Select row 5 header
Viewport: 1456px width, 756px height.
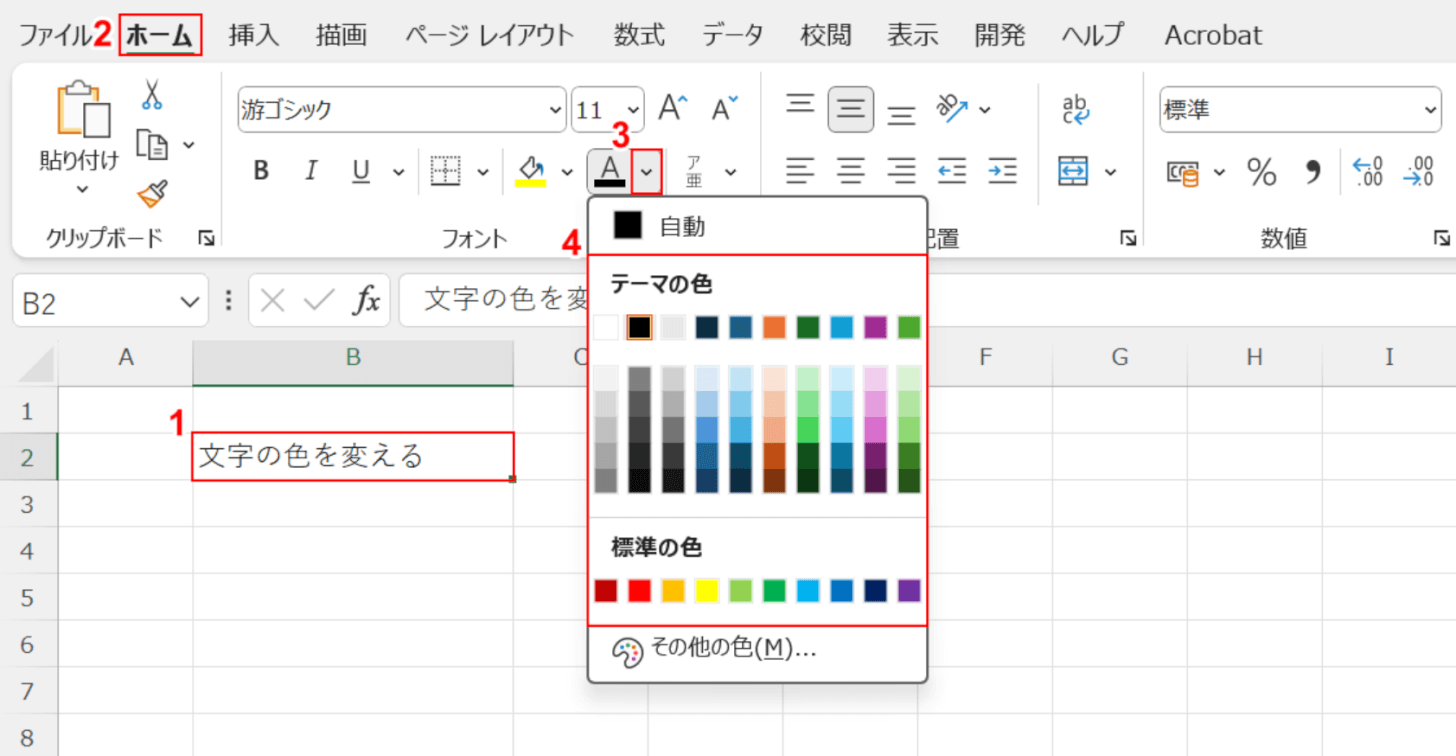[27, 597]
